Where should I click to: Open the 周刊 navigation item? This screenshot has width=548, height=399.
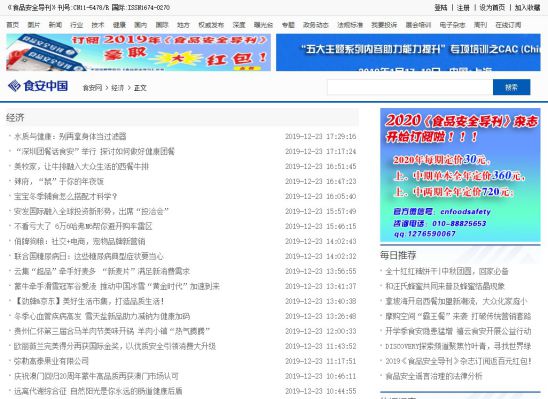[x=480, y=25]
